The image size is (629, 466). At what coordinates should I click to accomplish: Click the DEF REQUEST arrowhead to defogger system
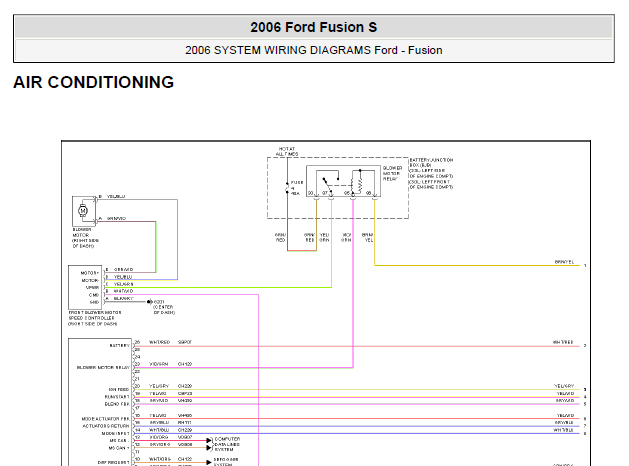click(209, 462)
